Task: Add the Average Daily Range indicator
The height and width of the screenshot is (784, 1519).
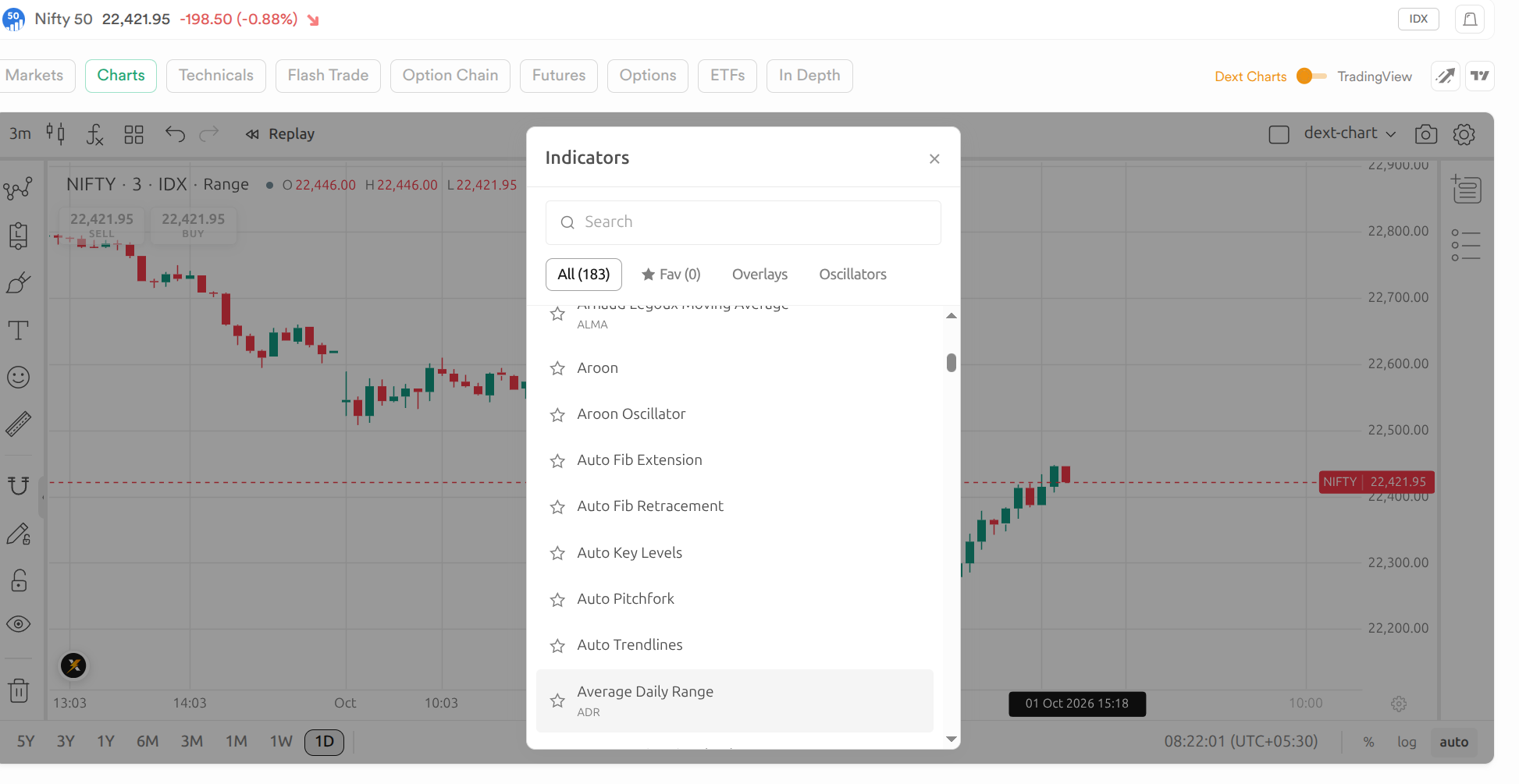Action: (x=735, y=701)
